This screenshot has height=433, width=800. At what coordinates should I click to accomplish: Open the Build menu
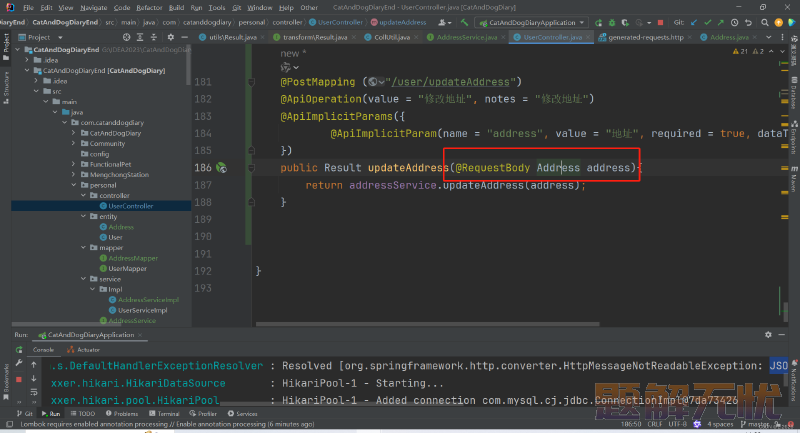tap(176, 8)
